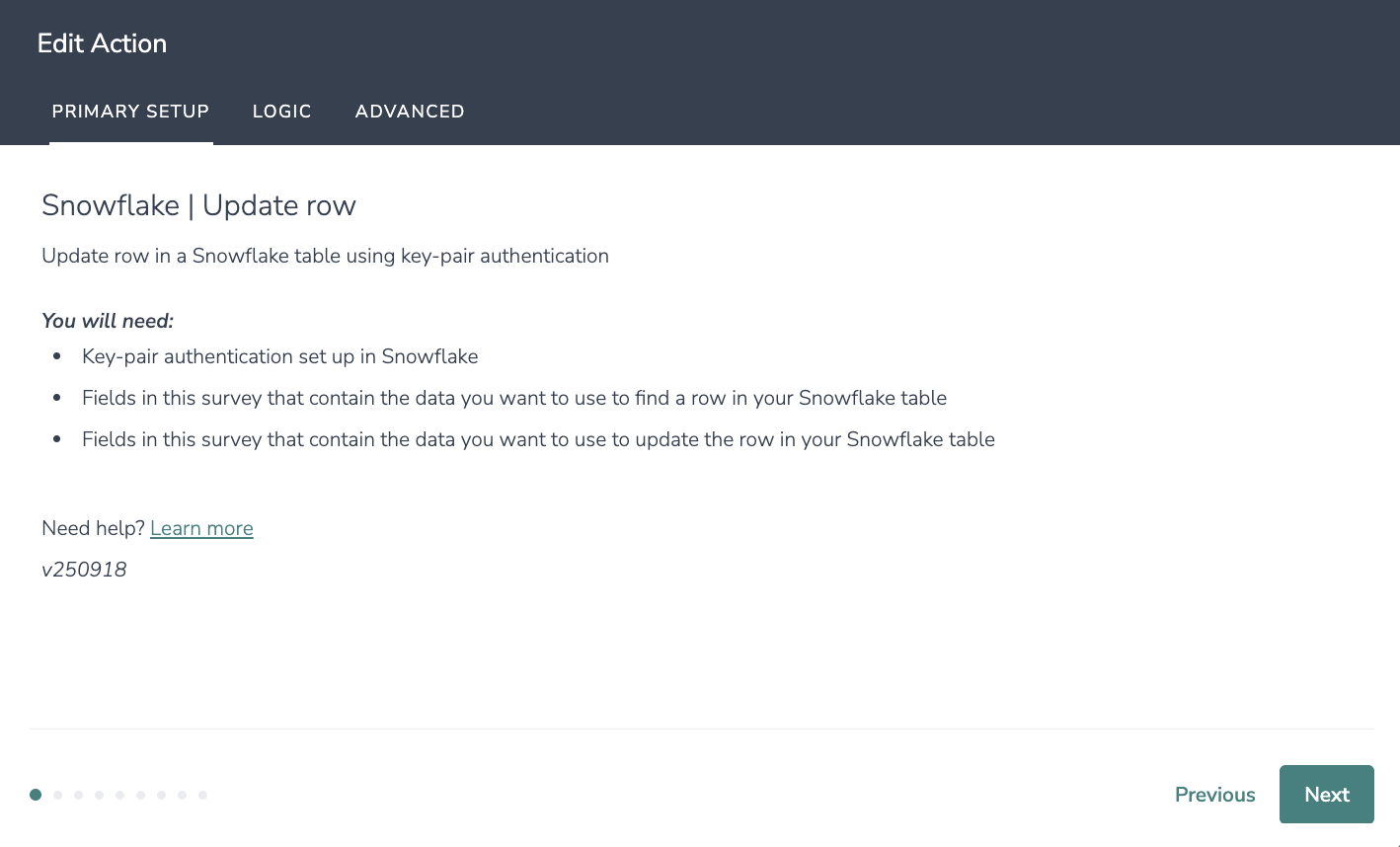
Task: Click the eighth step indicator dot
Action: tap(182, 795)
